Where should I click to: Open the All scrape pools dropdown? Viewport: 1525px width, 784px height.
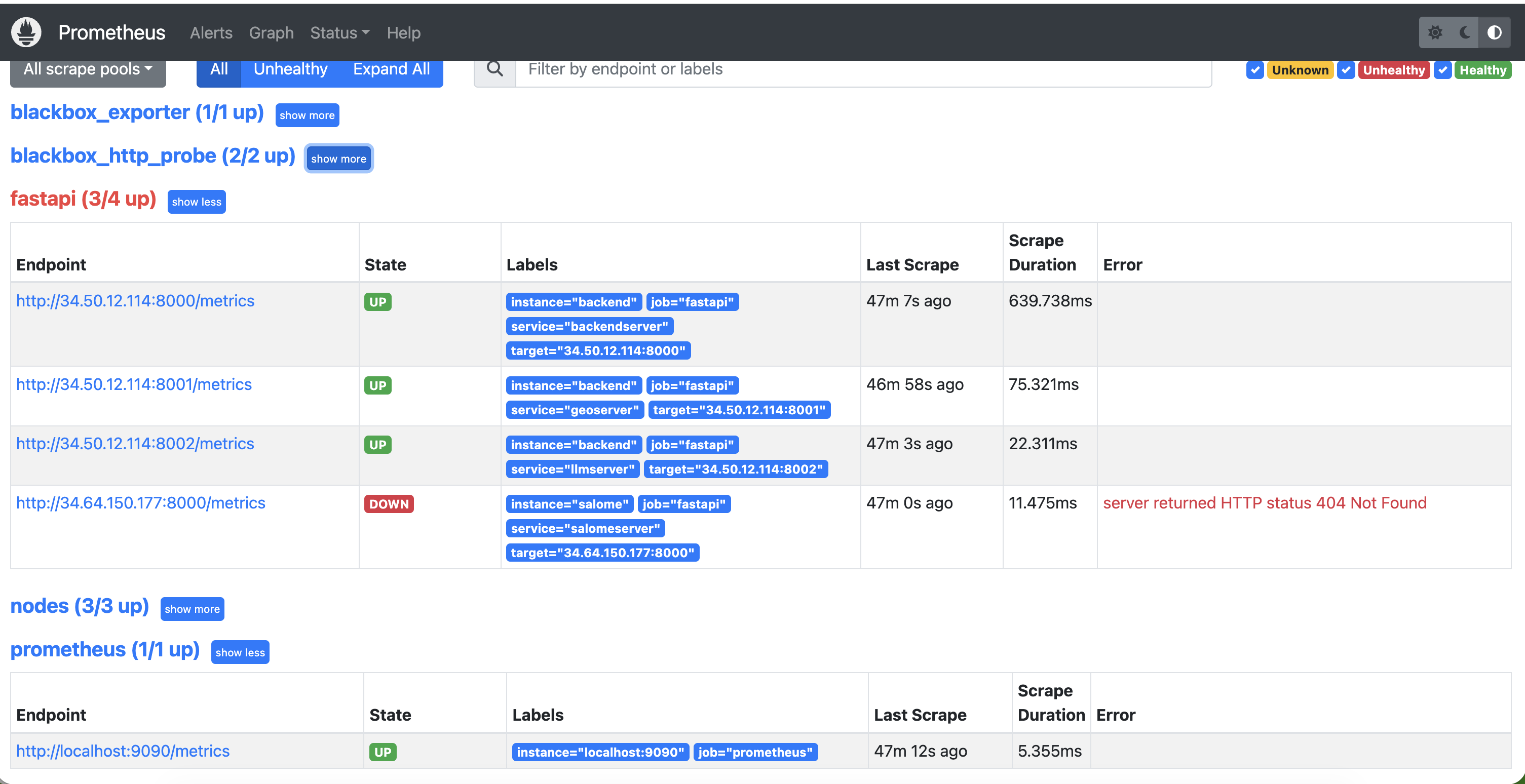[88, 69]
